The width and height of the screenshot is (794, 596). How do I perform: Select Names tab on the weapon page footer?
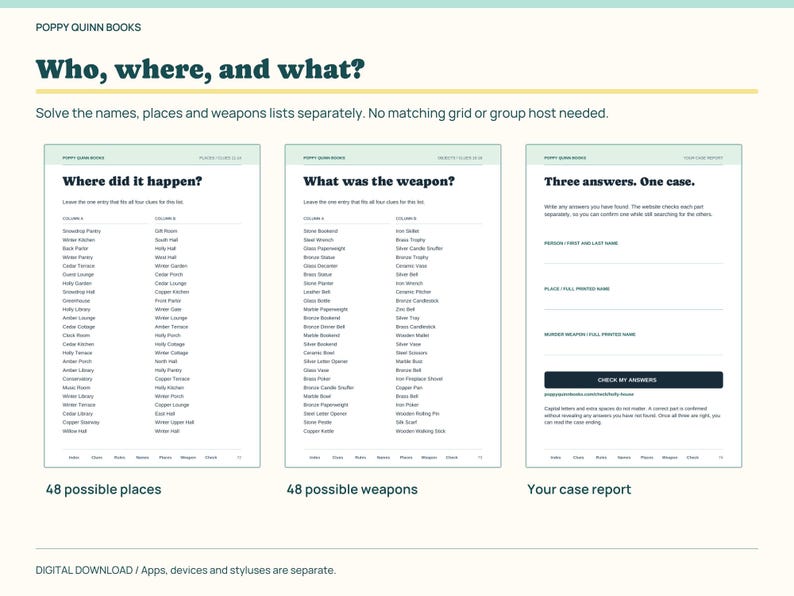pos(383,457)
